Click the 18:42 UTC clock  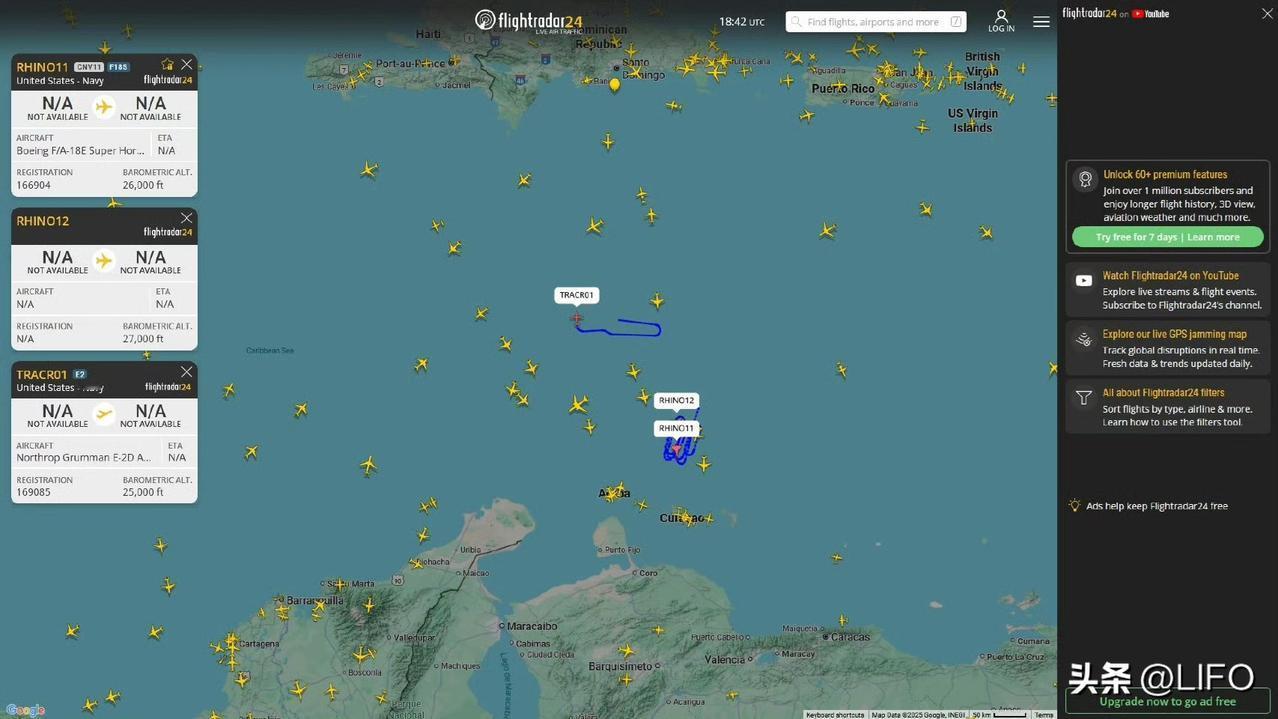(x=741, y=21)
